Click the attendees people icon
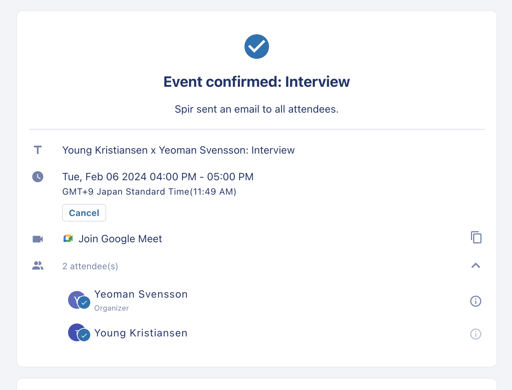Viewport: 512px width, 390px height. 38,266
